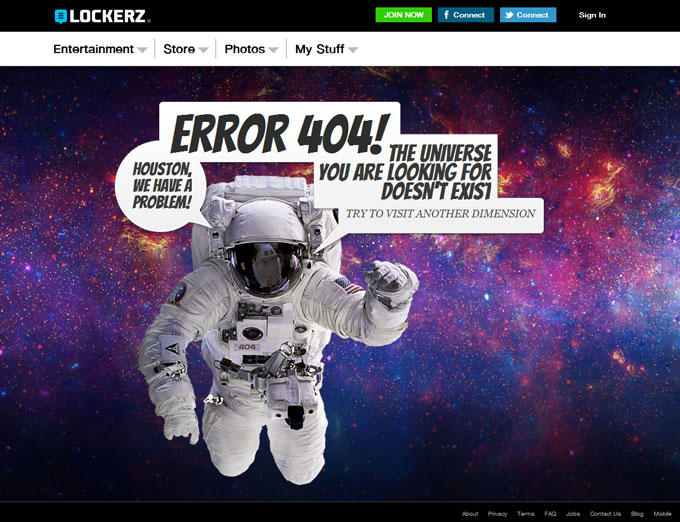Screen dimensions: 680x522
Task: Open the Sign In link
Action: pos(592,15)
